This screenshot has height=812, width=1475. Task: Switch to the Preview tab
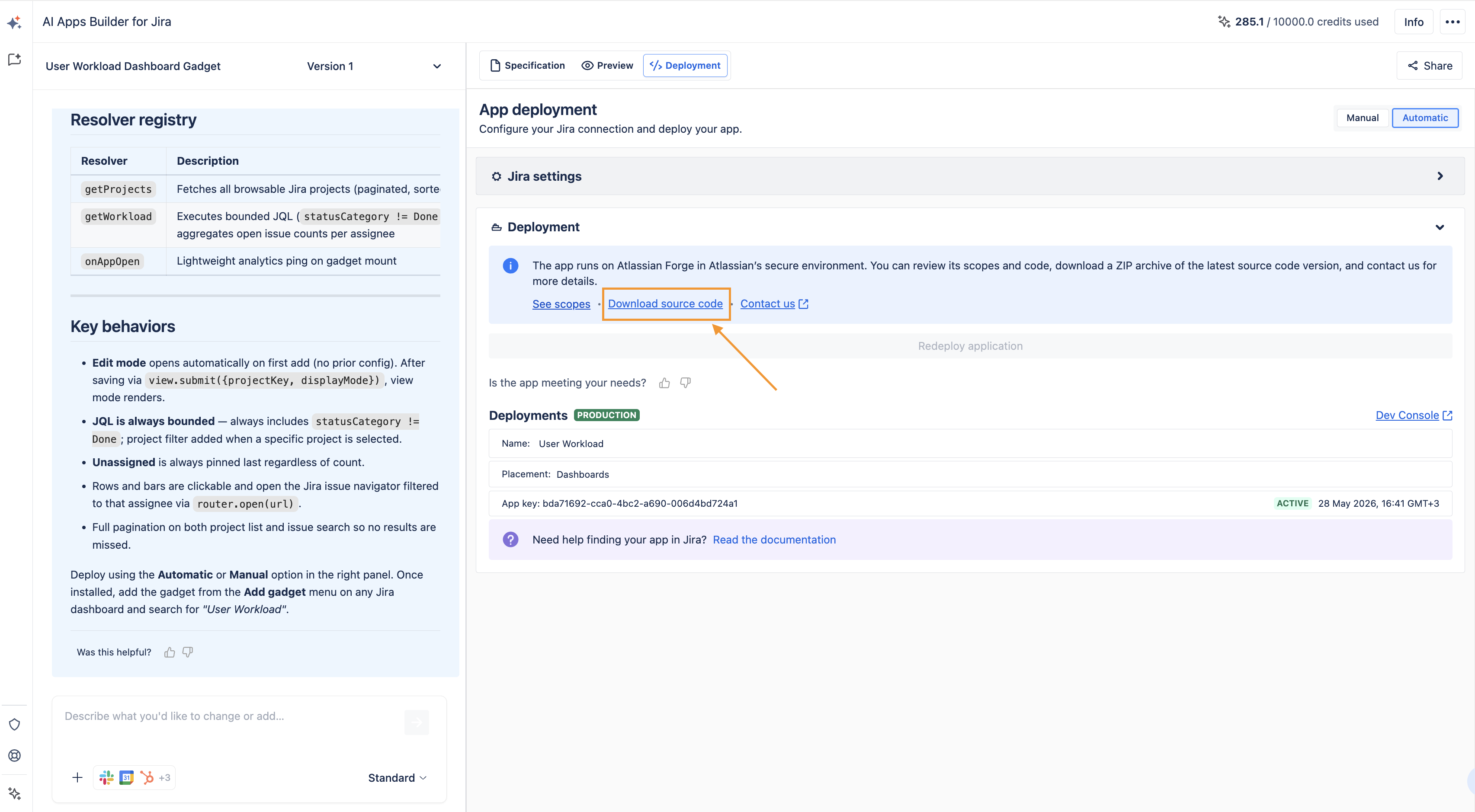tap(608, 65)
